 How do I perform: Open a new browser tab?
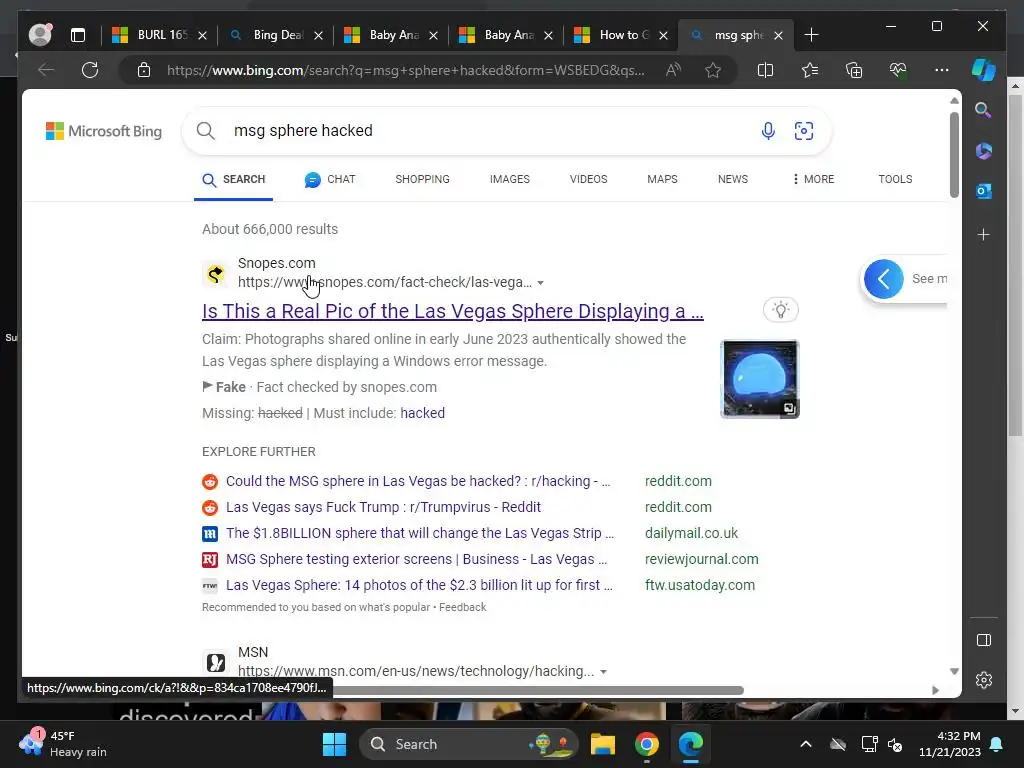click(811, 35)
